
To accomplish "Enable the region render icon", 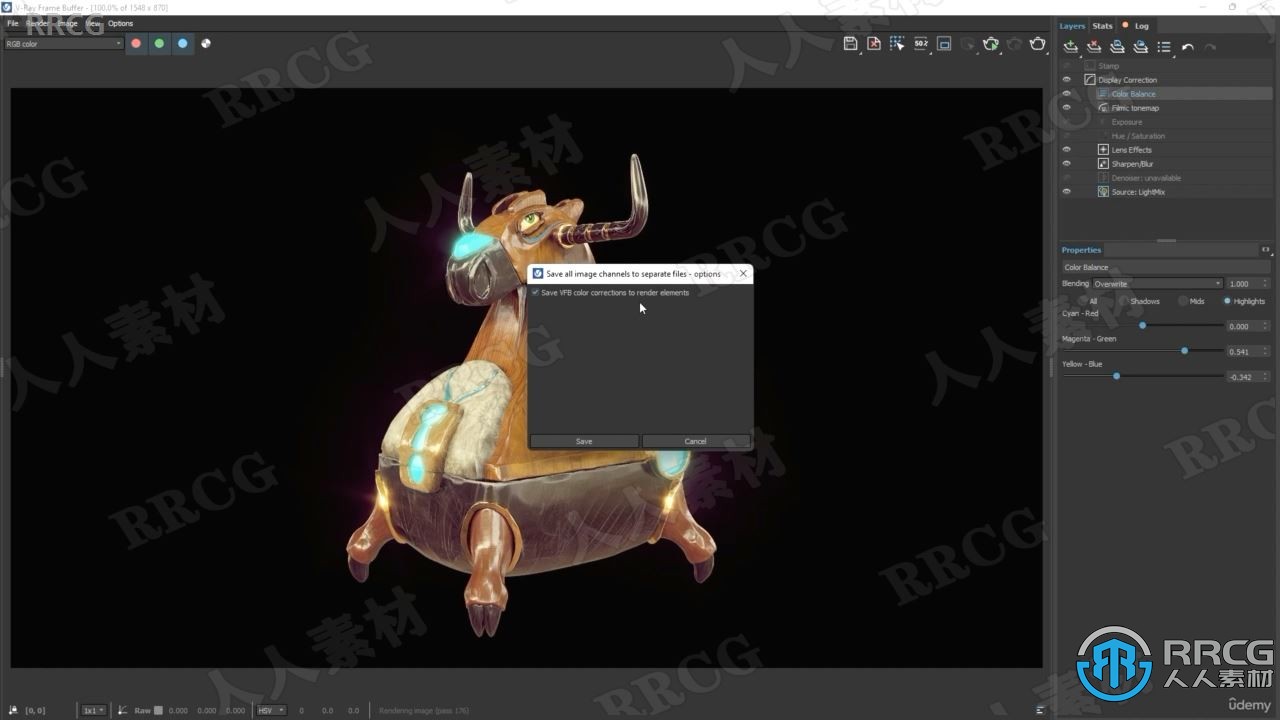I will (944, 44).
